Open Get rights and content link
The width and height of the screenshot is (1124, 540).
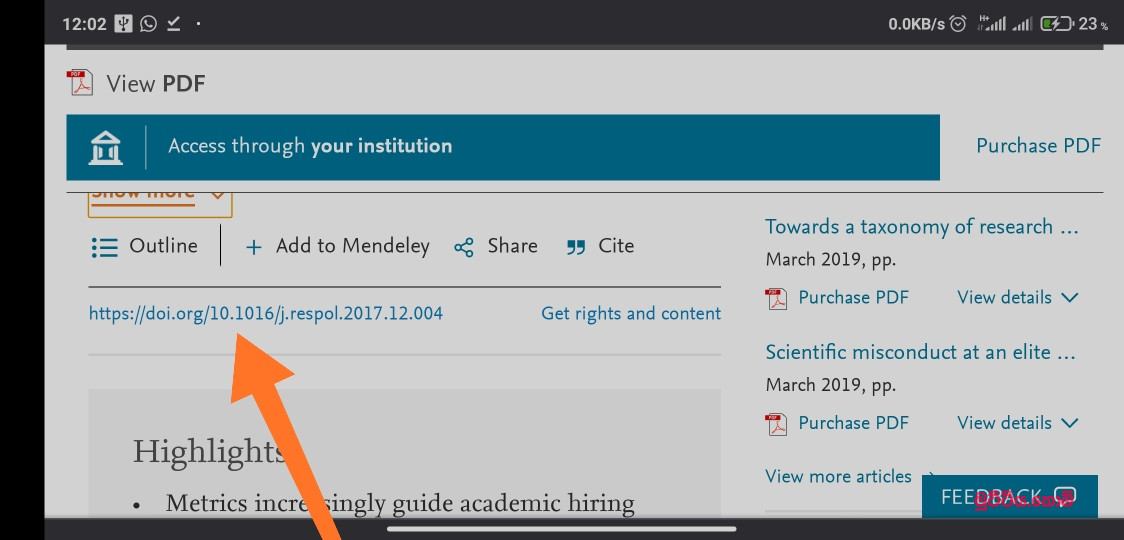[631, 313]
